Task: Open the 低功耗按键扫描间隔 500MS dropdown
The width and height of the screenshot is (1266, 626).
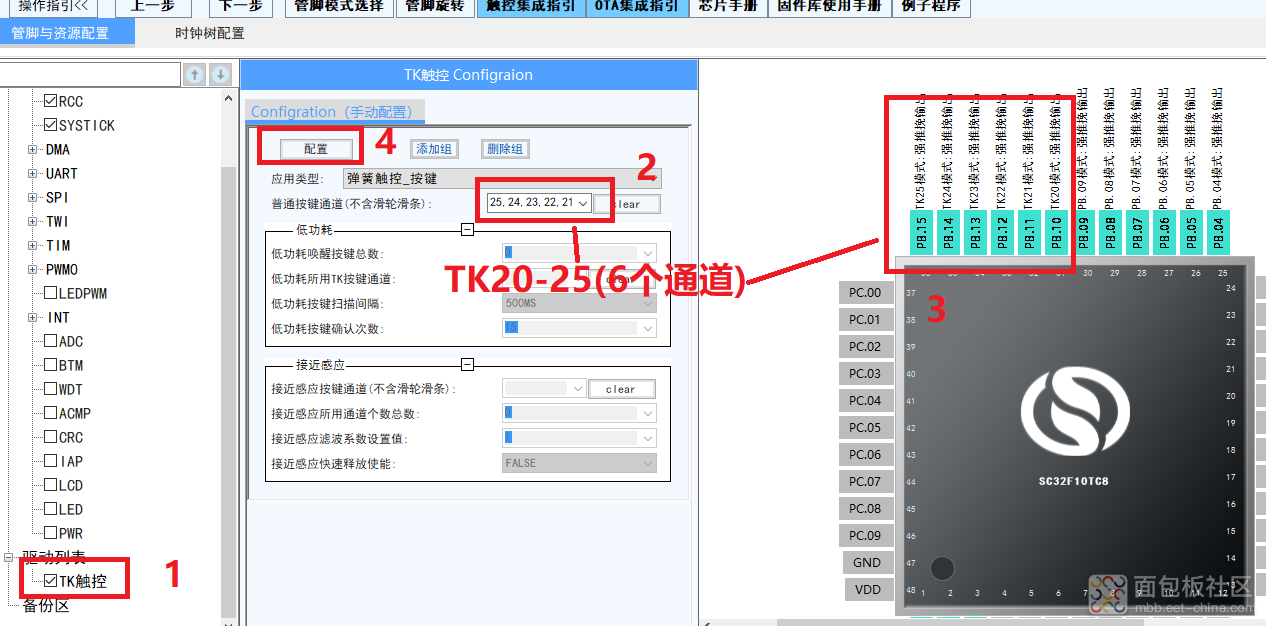Action: pos(648,303)
